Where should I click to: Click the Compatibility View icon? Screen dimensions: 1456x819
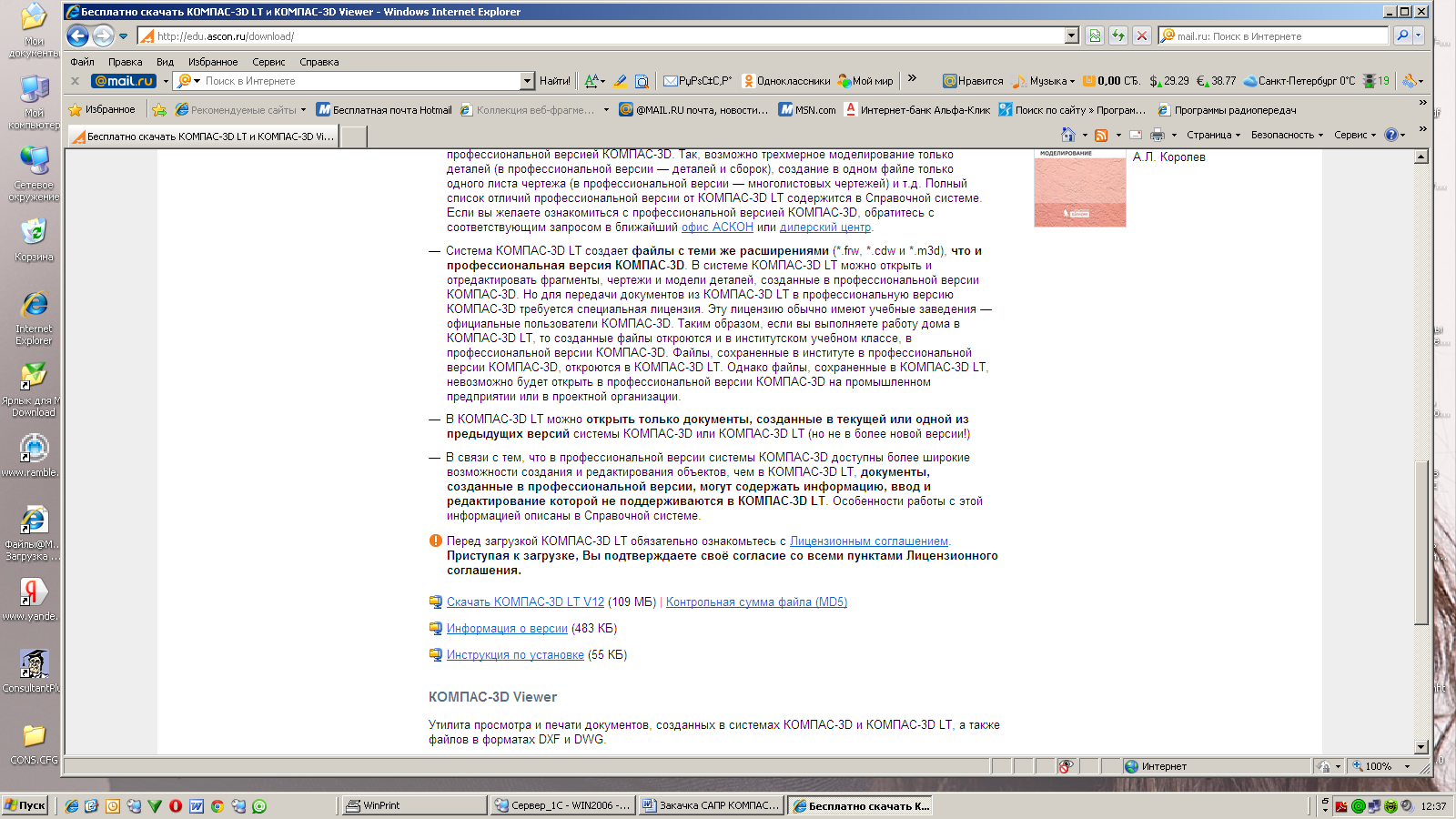coord(1095,36)
